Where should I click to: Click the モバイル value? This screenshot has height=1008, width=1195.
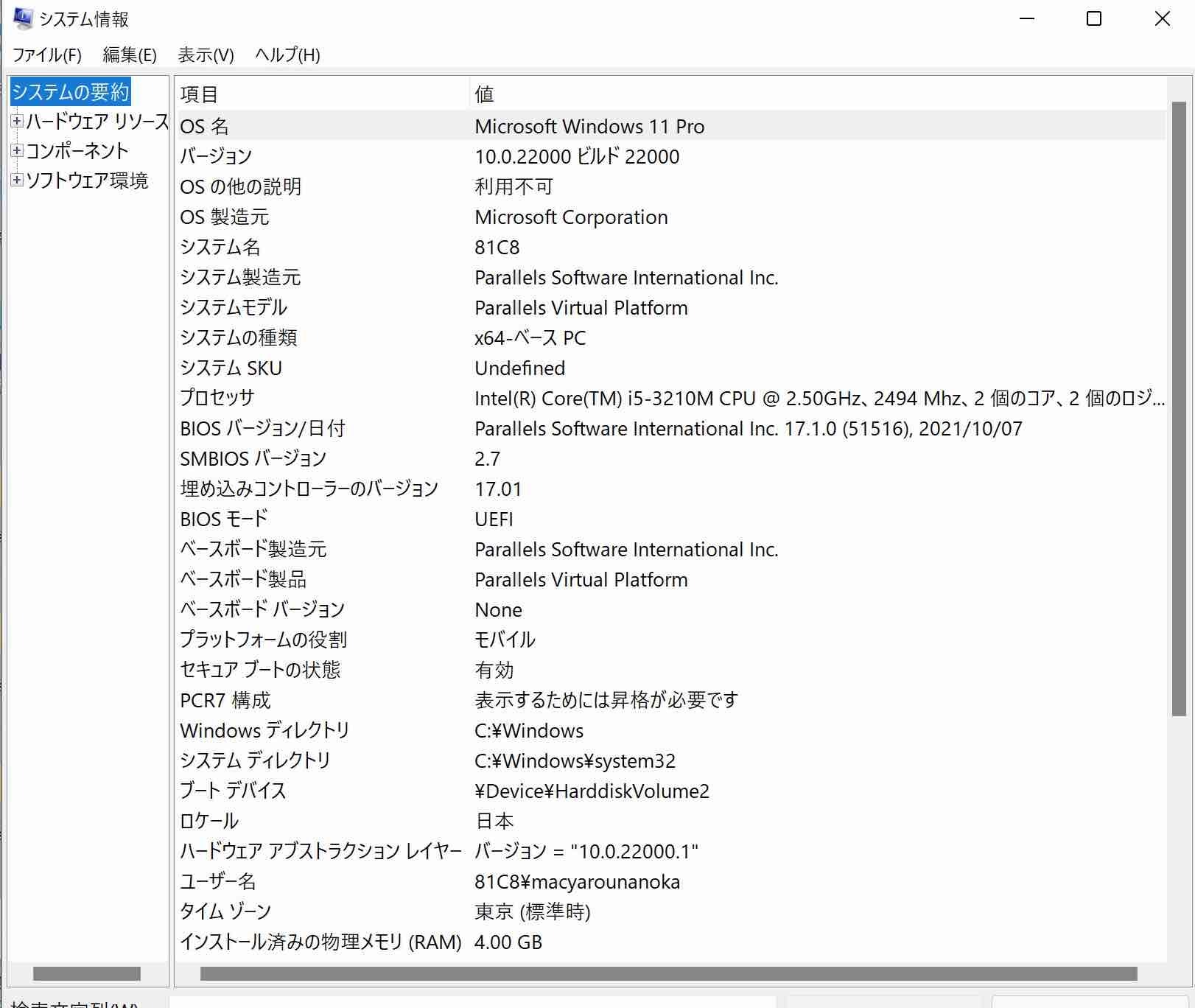coord(505,640)
